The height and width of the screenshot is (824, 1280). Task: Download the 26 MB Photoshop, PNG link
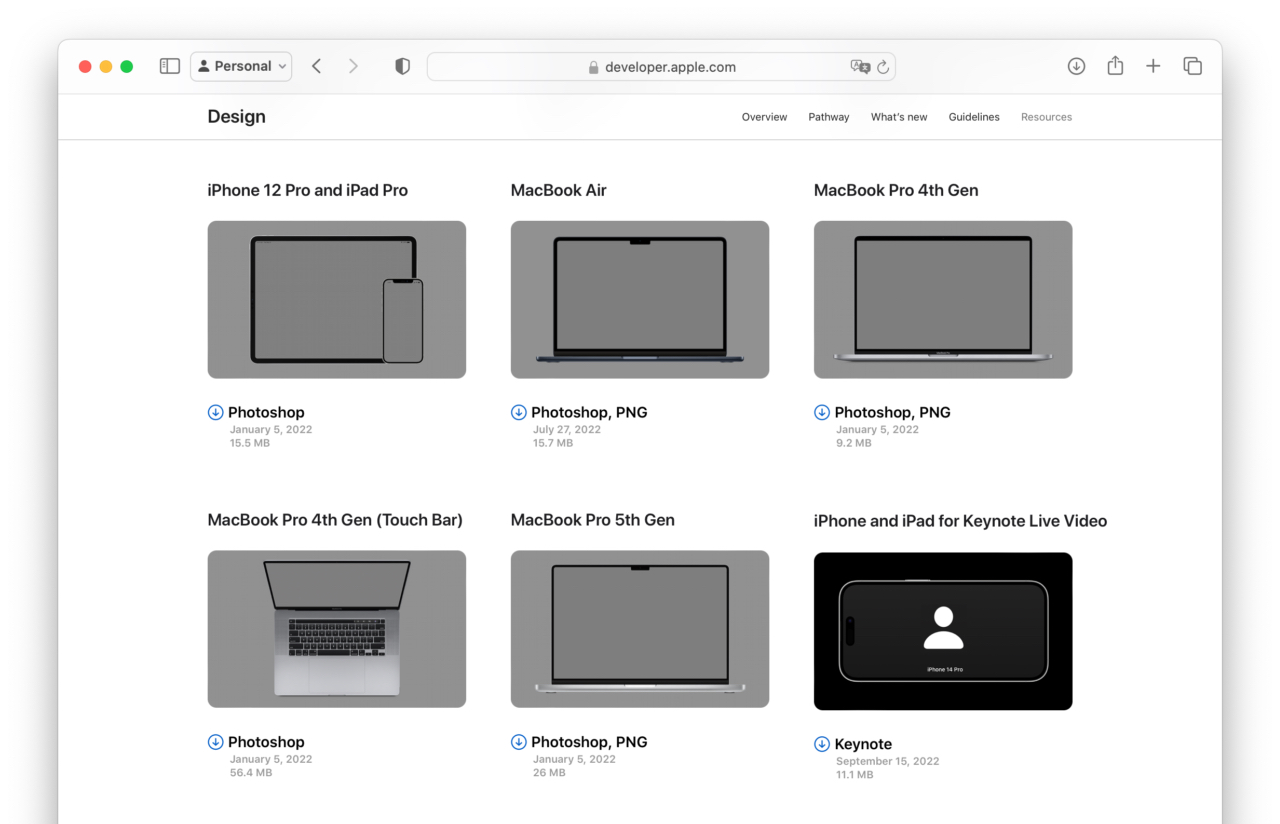click(589, 742)
